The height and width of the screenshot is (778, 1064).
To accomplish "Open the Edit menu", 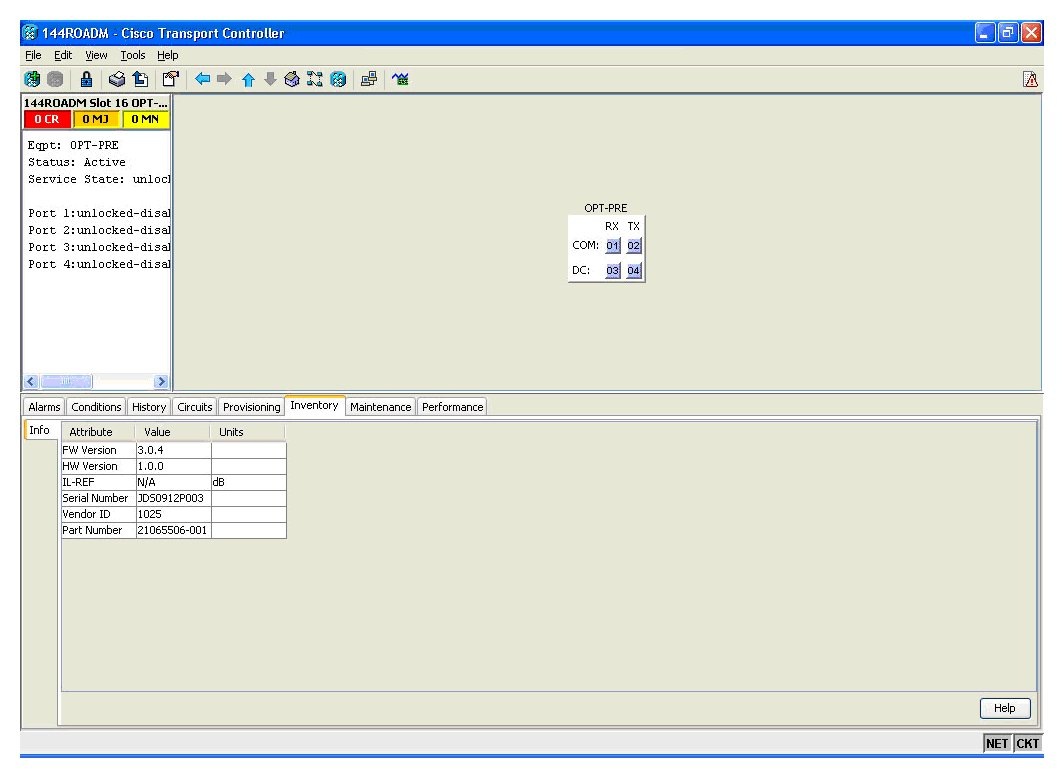I will (x=63, y=56).
